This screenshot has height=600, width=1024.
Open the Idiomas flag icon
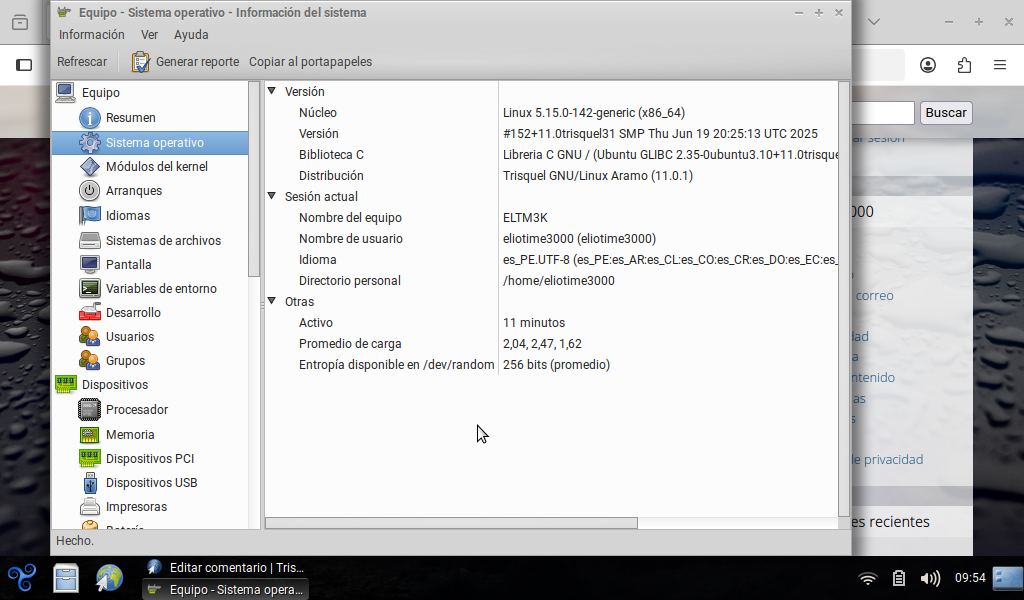pyautogui.click(x=89, y=215)
